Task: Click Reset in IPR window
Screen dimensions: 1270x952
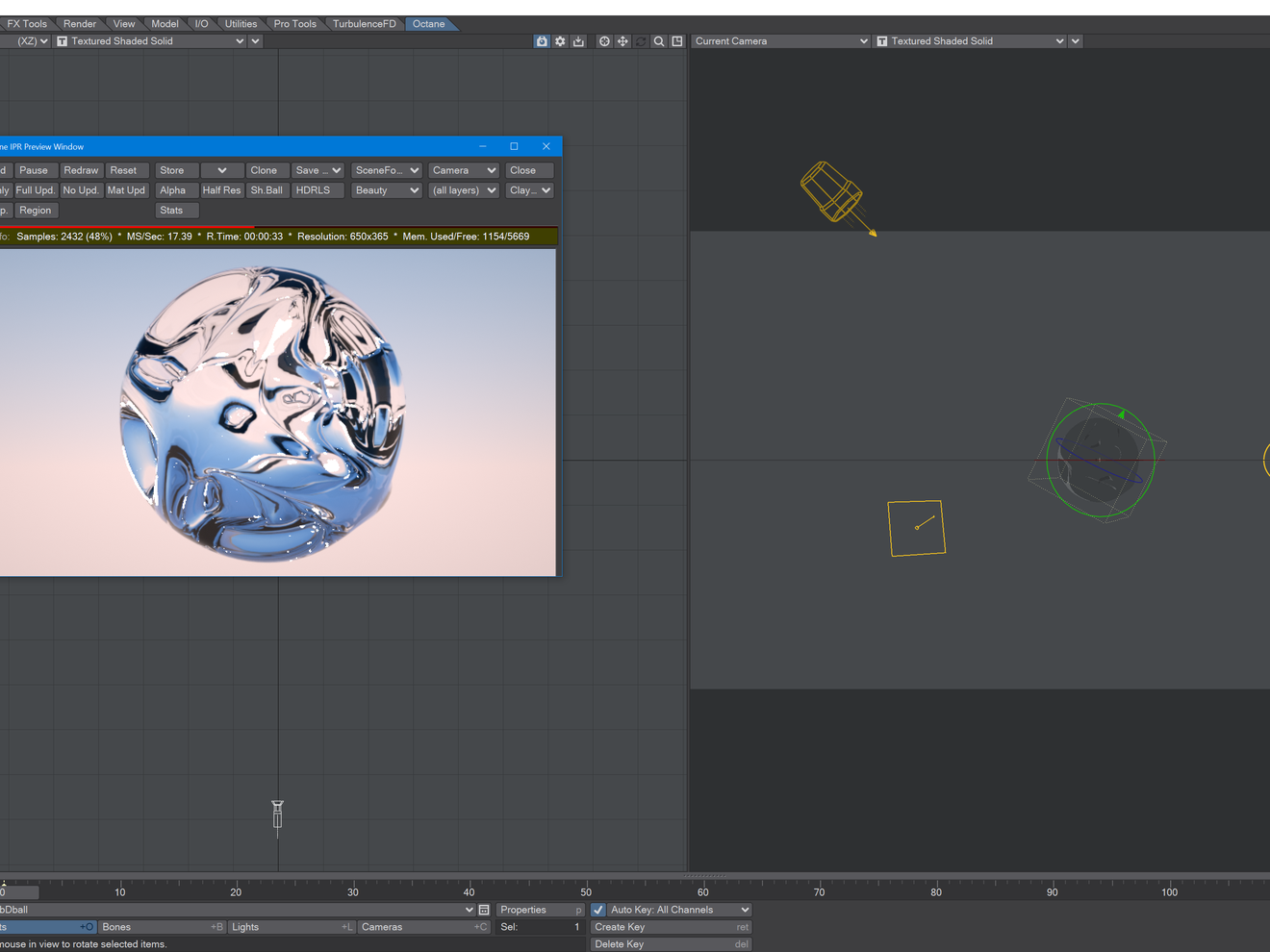Action: [126, 170]
